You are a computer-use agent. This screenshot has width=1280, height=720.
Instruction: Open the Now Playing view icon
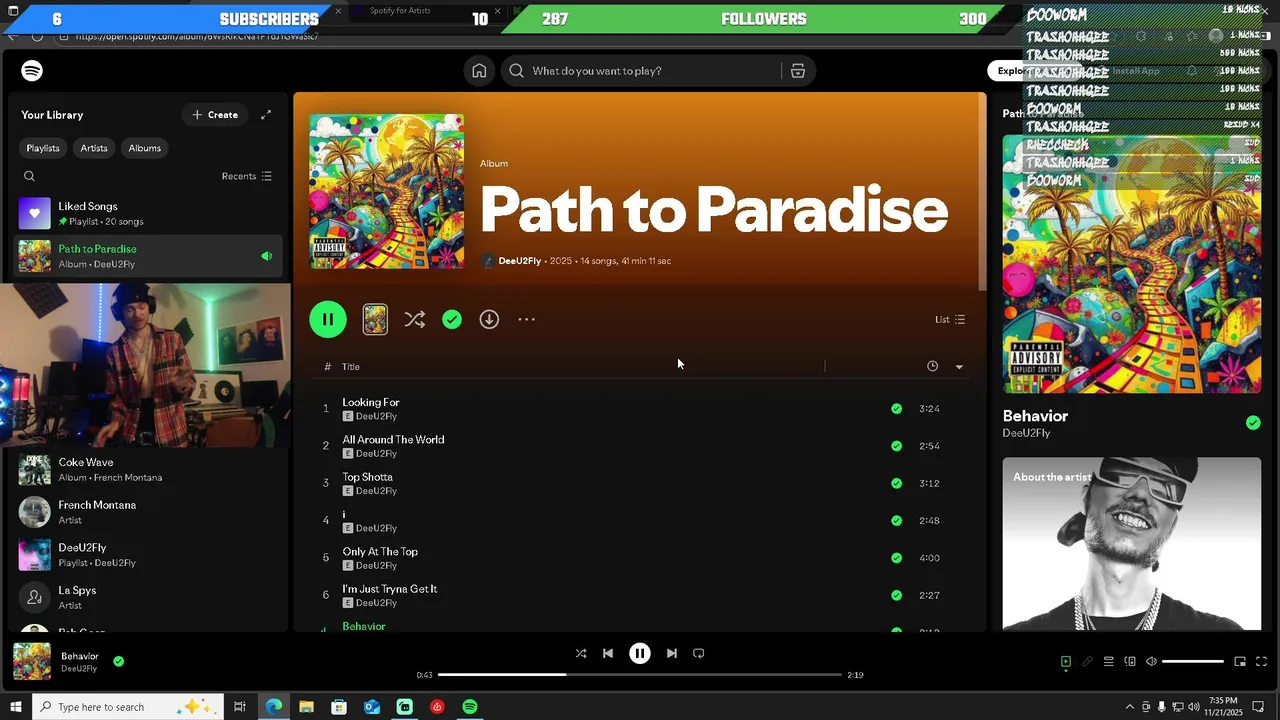[x=1066, y=661]
